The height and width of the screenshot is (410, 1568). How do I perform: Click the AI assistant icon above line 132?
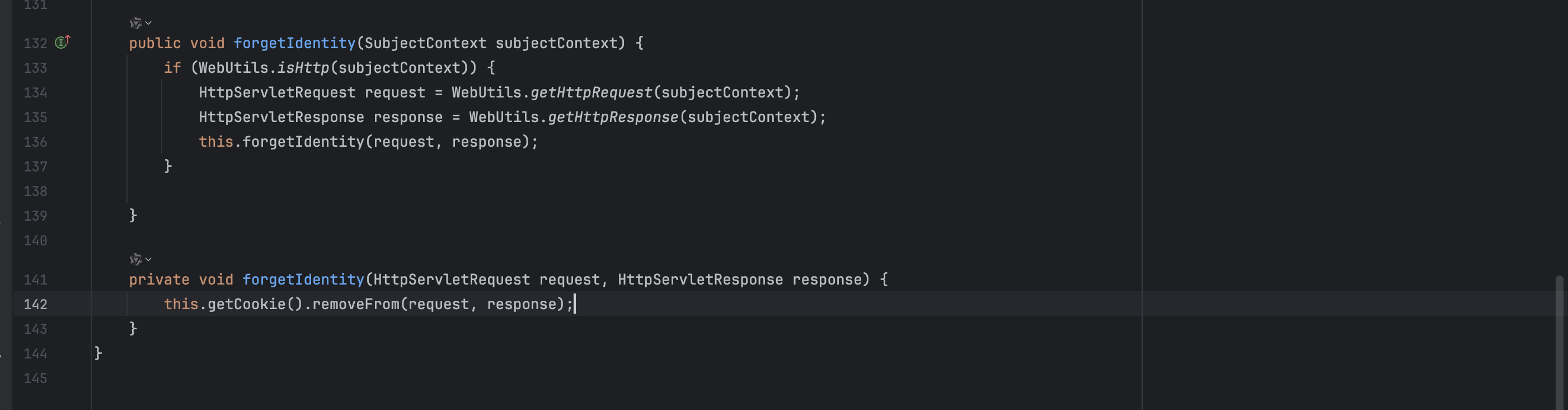(135, 23)
